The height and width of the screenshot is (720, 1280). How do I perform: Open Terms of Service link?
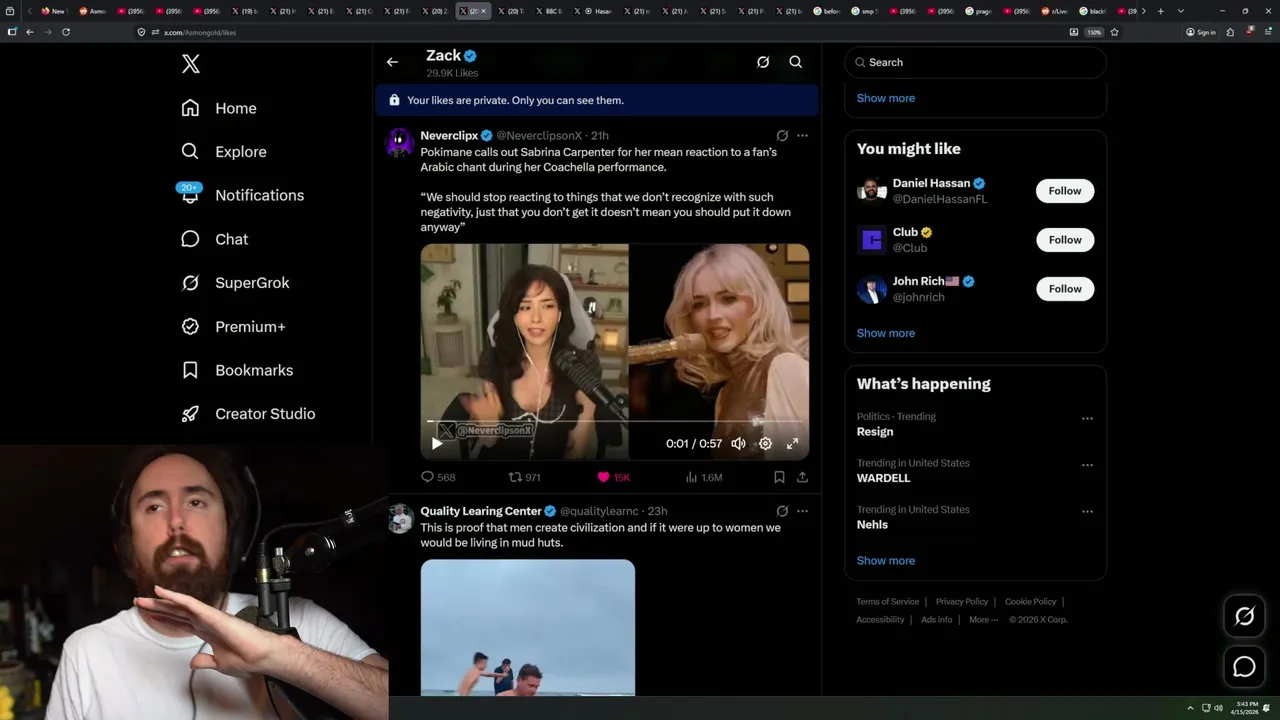(887, 602)
